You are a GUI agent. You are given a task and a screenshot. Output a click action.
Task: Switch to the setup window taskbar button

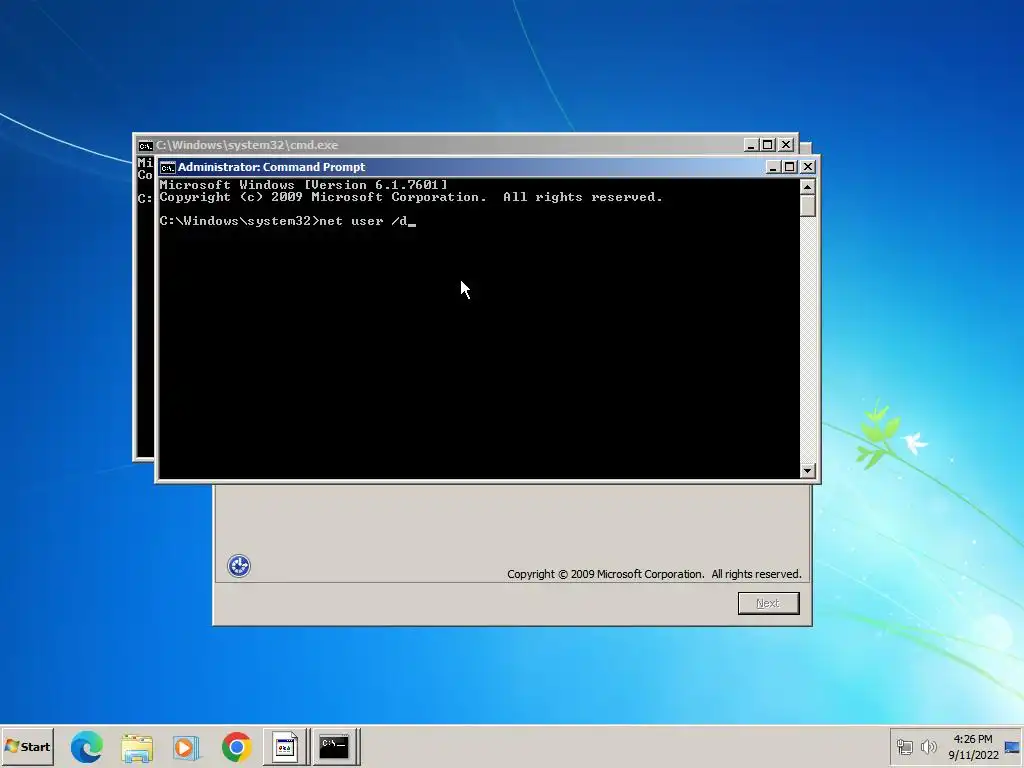285,746
